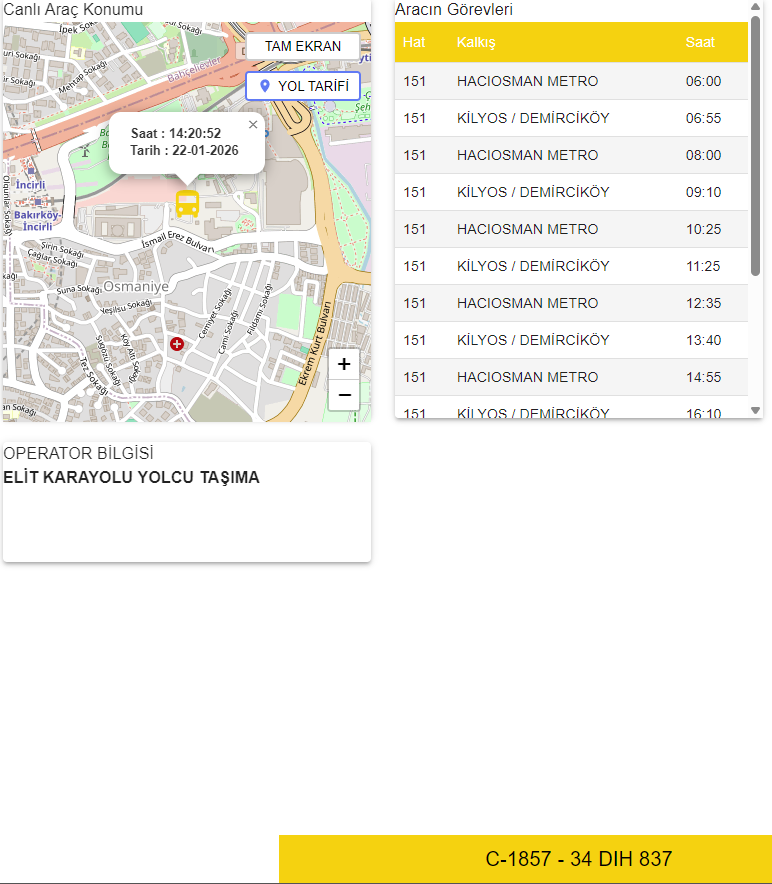The width and height of the screenshot is (772, 884).
Task: Zoom in on the map
Action: click(x=344, y=364)
